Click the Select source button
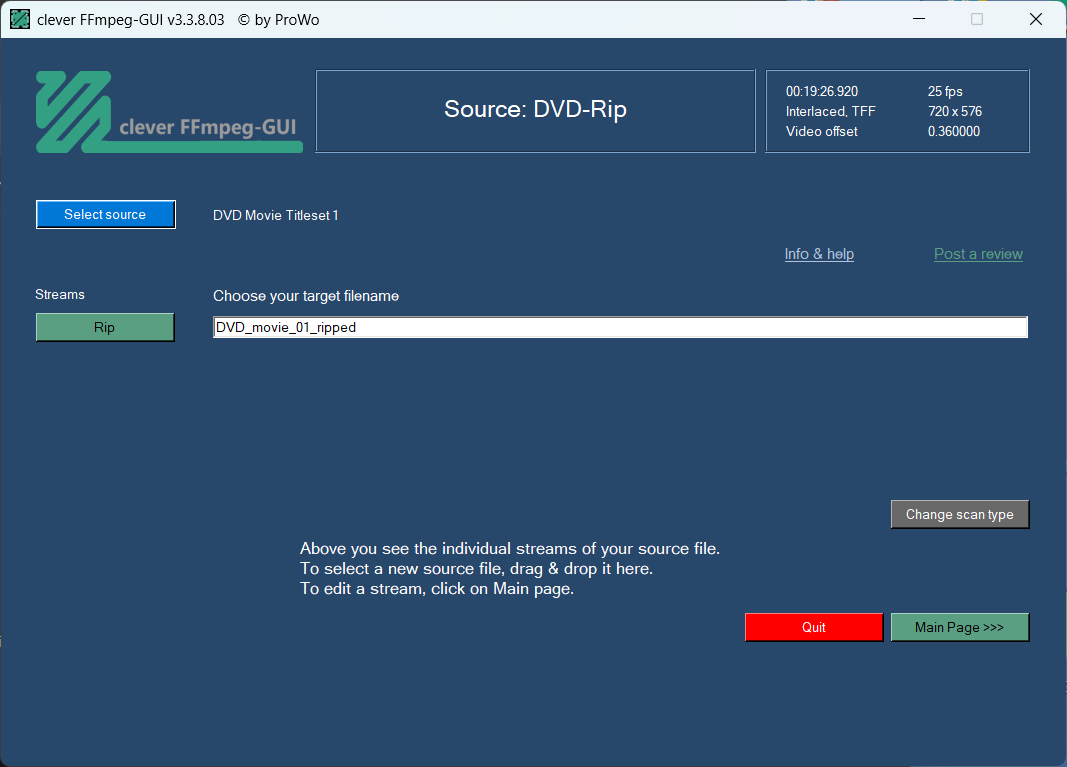1067x767 pixels. point(105,214)
